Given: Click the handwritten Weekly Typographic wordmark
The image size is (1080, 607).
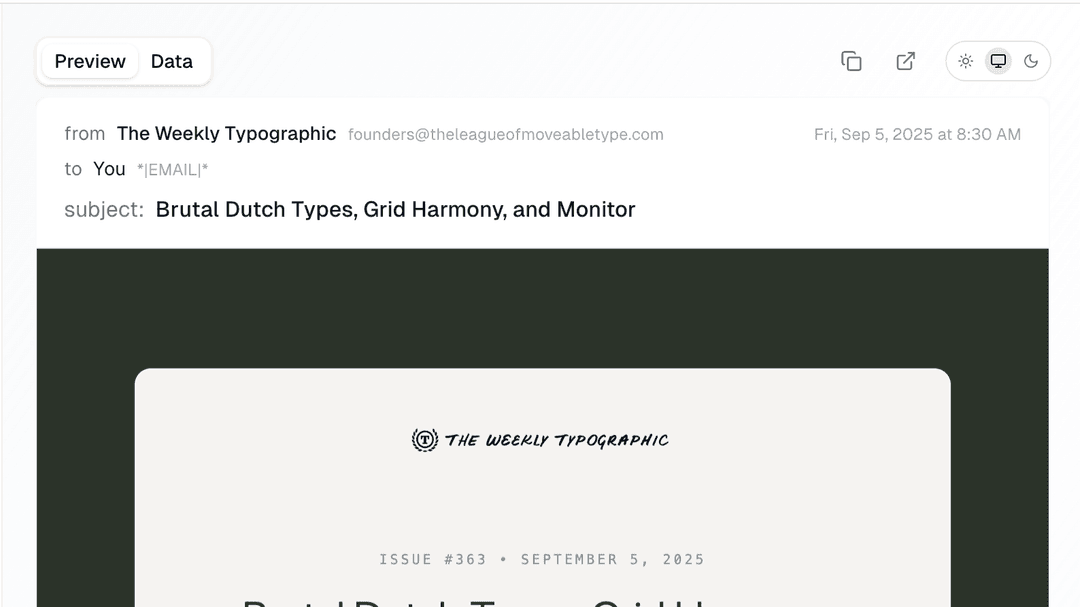Looking at the screenshot, I should (x=557, y=440).
